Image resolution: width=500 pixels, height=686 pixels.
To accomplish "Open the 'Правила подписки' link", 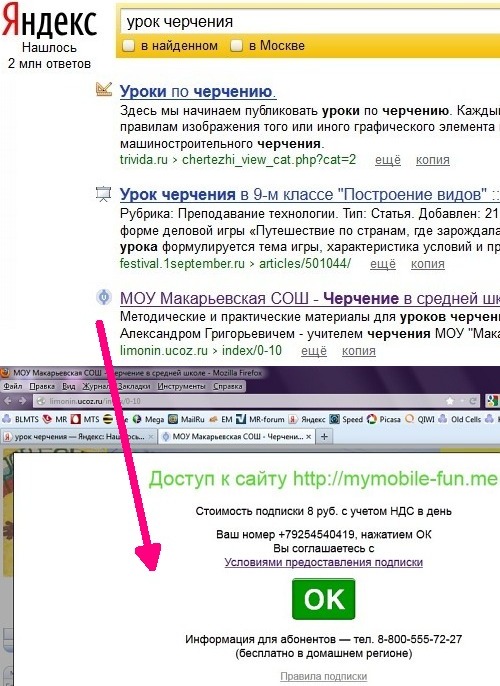I will (323, 676).
